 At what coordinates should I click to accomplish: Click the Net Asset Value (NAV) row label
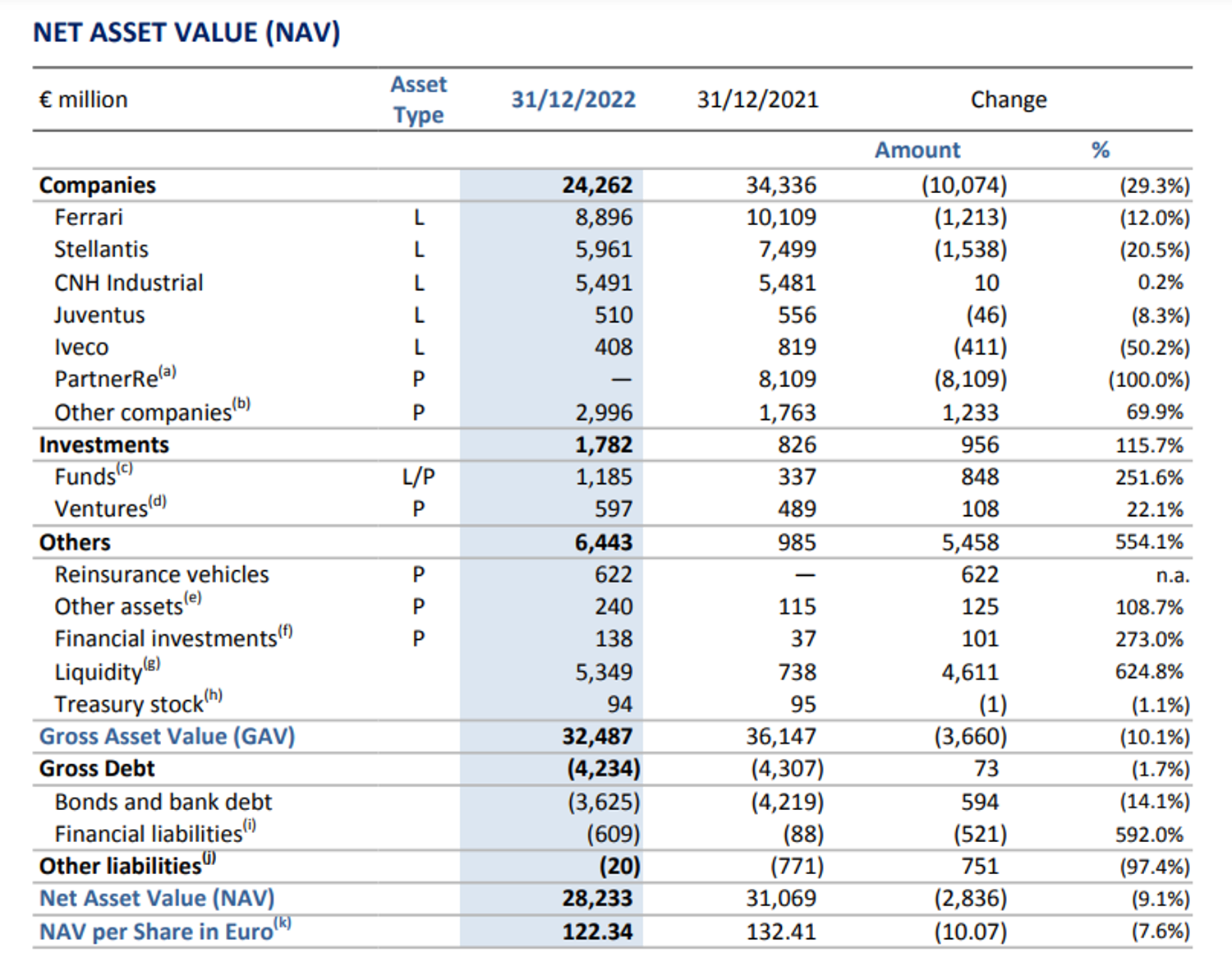point(157,898)
